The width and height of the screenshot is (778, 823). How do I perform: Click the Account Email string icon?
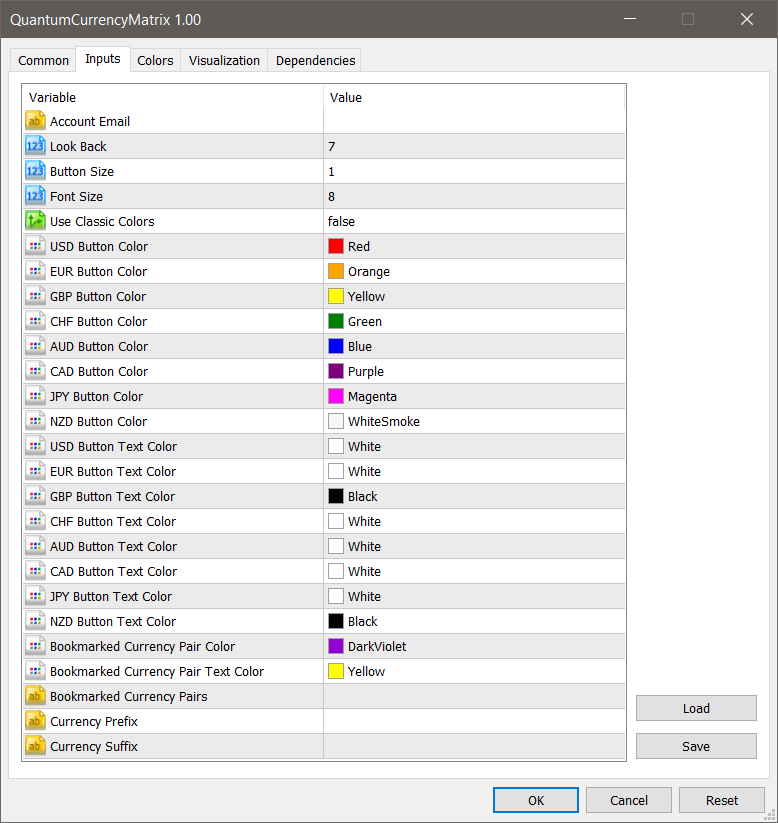click(35, 121)
